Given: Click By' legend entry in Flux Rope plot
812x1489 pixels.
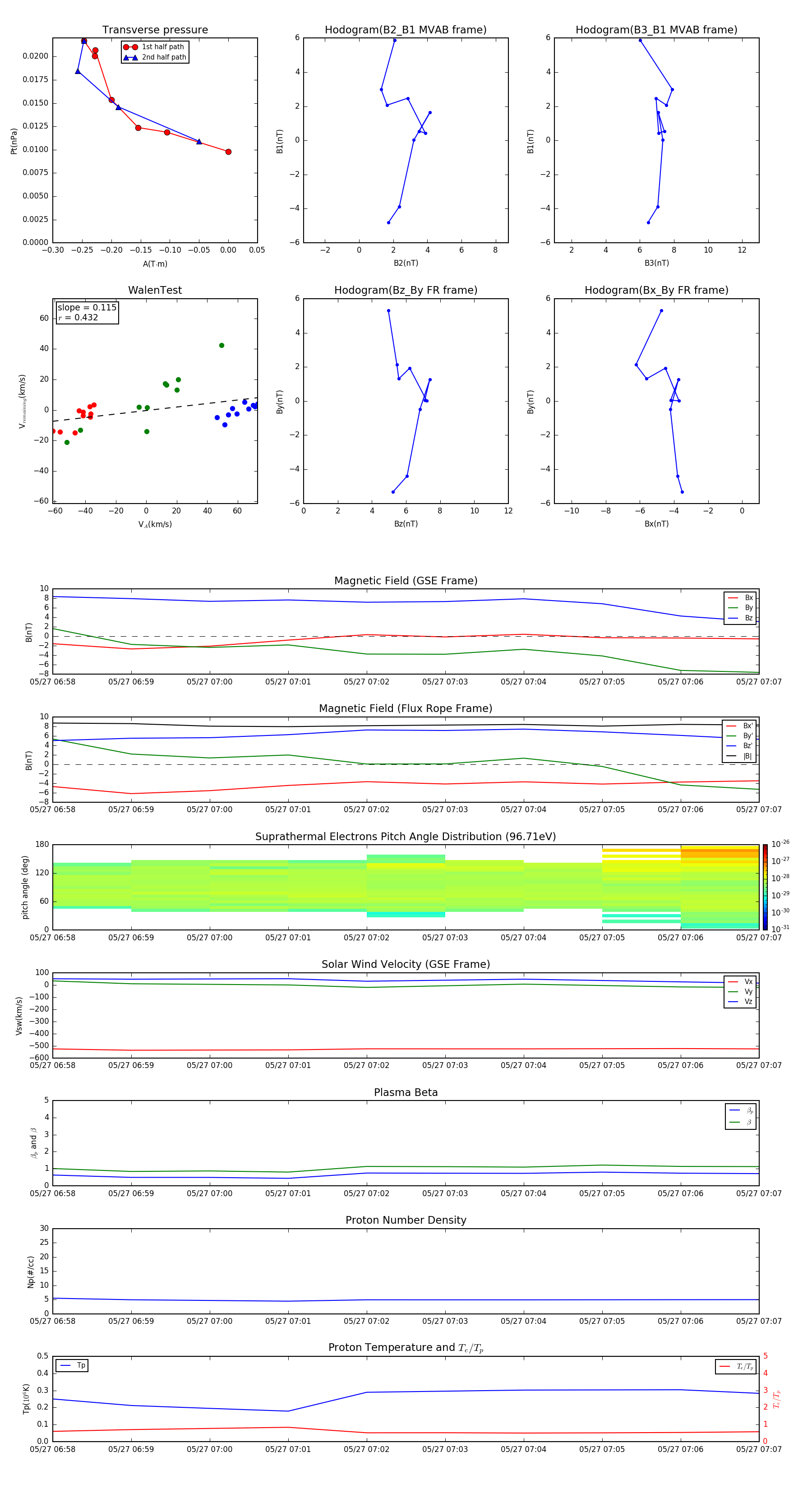Looking at the screenshot, I should [x=739, y=736].
